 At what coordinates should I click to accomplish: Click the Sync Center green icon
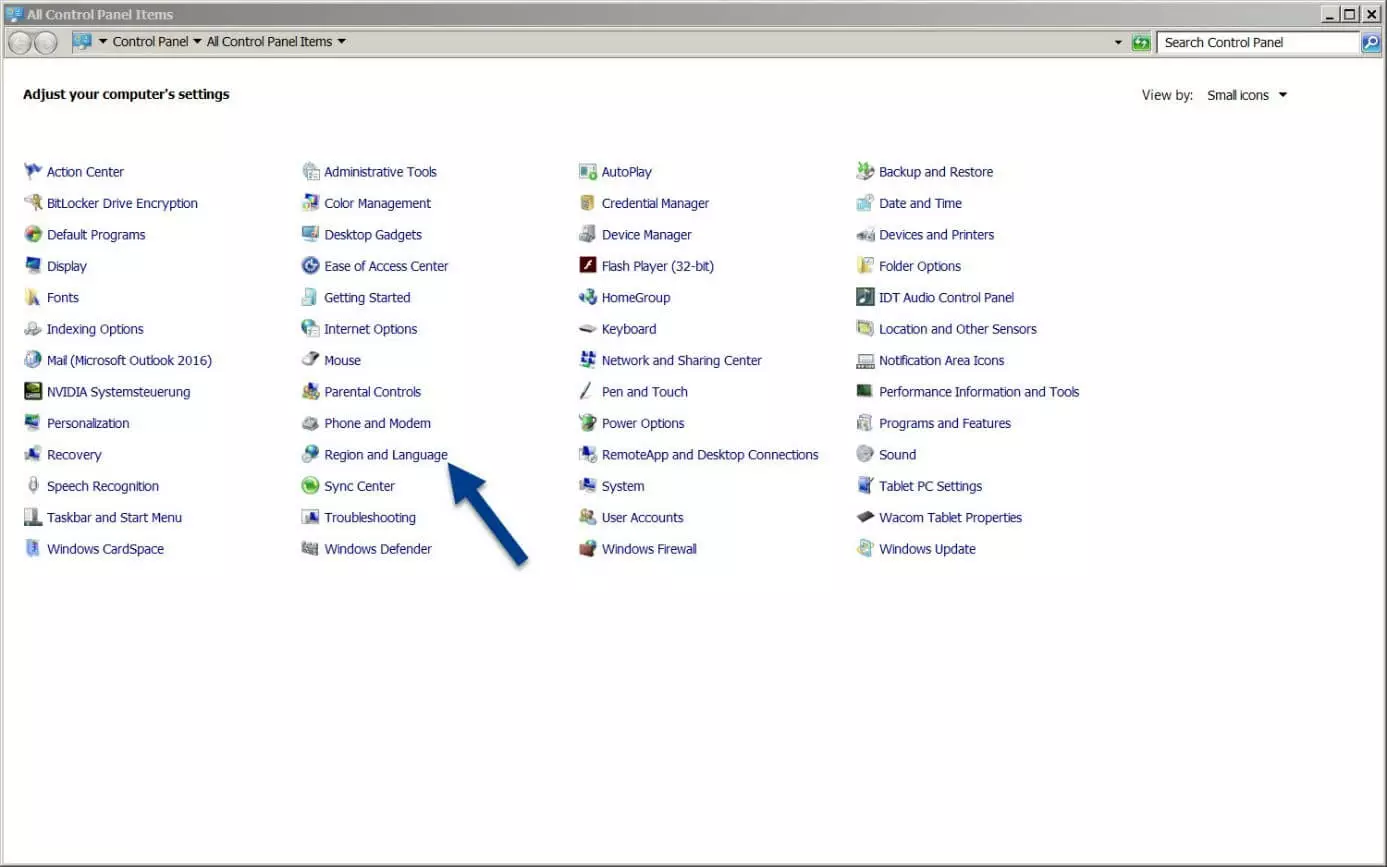point(310,486)
